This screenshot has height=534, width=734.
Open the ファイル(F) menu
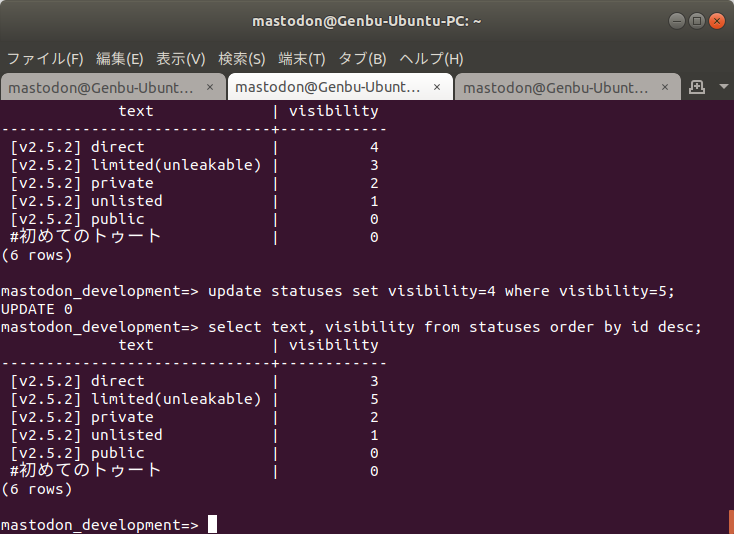click(x=45, y=58)
